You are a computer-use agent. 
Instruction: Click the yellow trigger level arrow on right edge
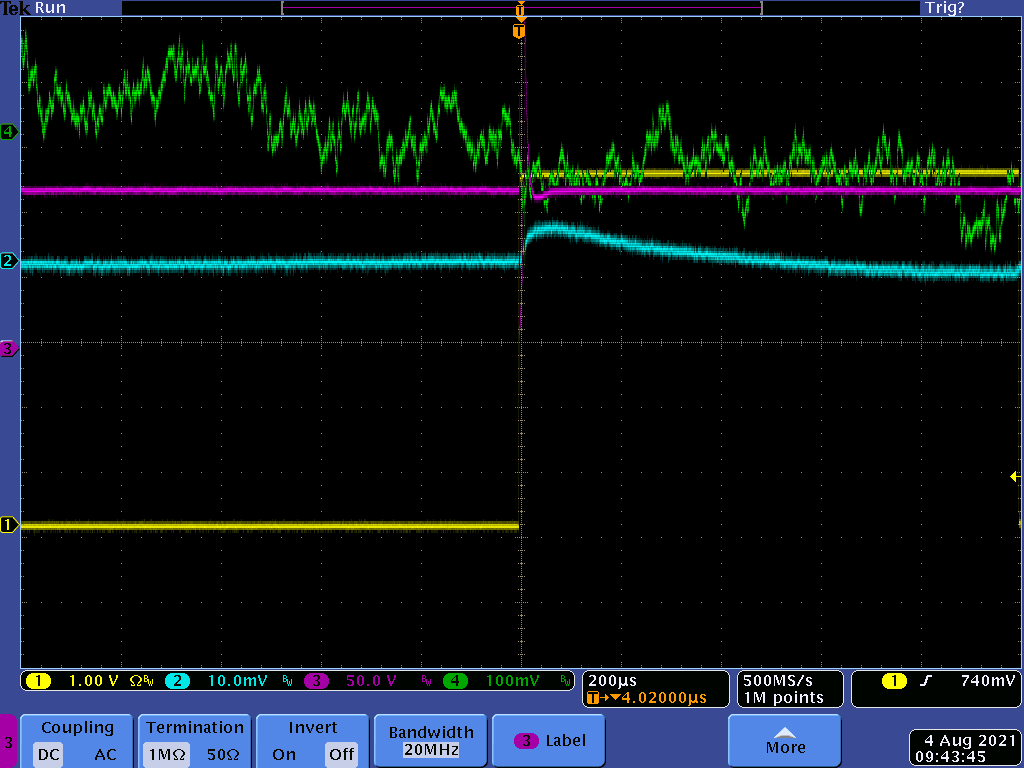click(1014, 477)
